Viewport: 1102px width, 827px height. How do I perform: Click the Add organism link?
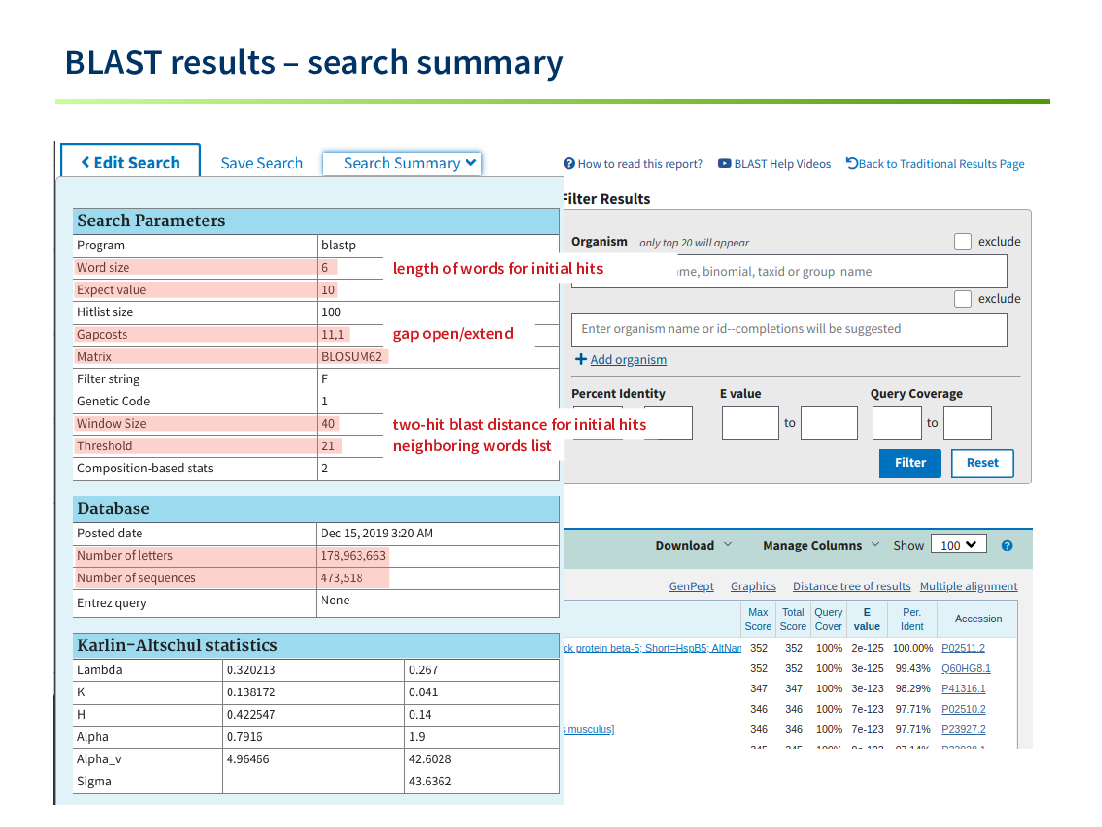point(628,360)
